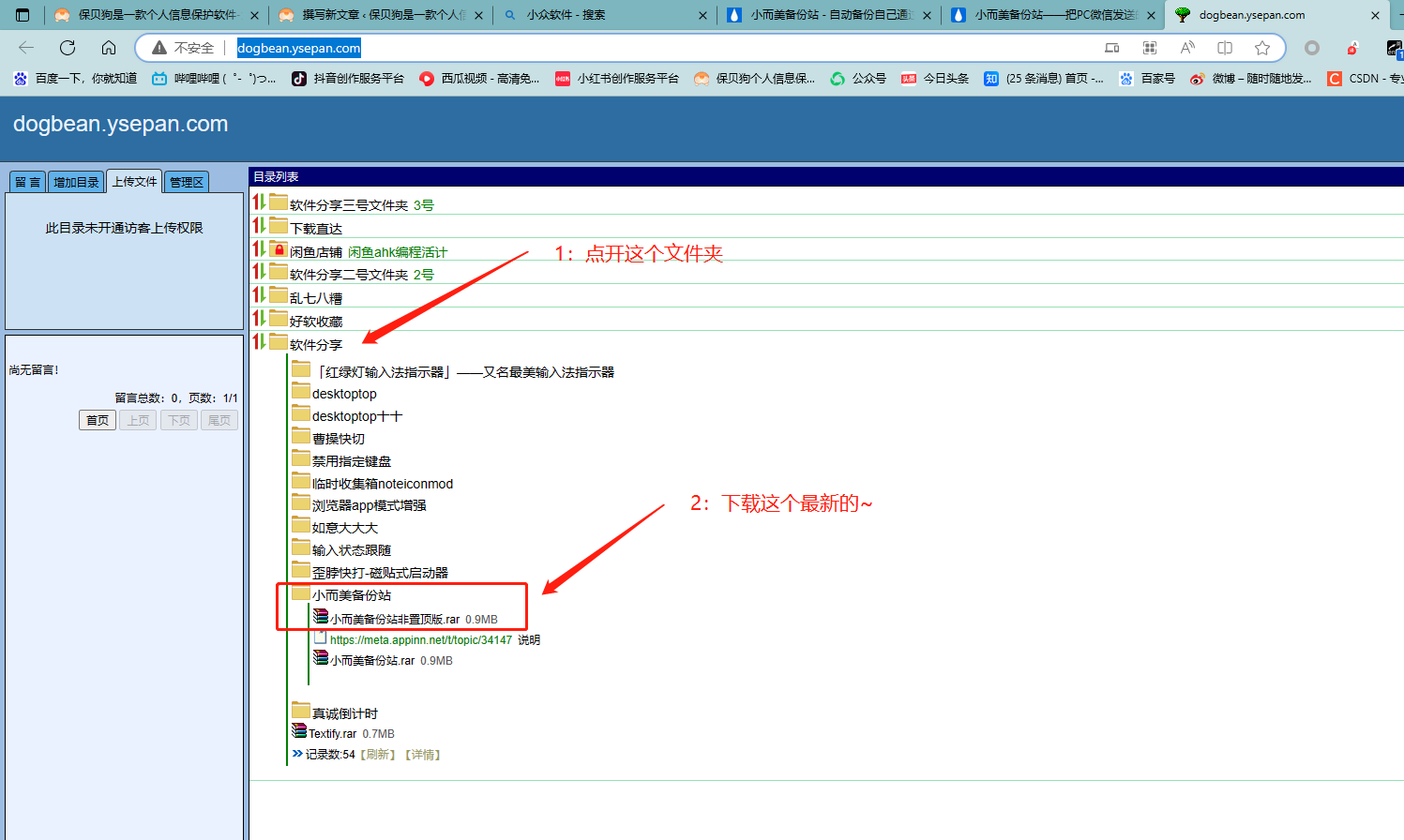
Task: Download Textify.rar file
Action: (333, 733)
